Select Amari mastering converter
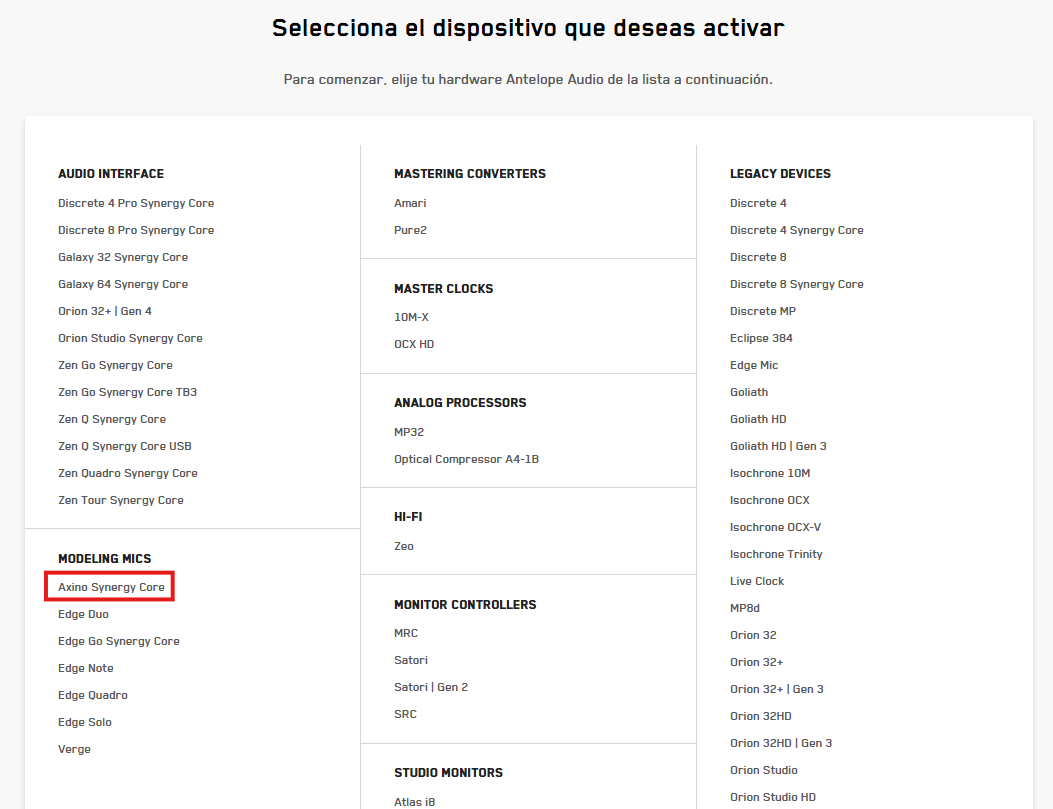1053x809 pixels. (x=410, y=203)
